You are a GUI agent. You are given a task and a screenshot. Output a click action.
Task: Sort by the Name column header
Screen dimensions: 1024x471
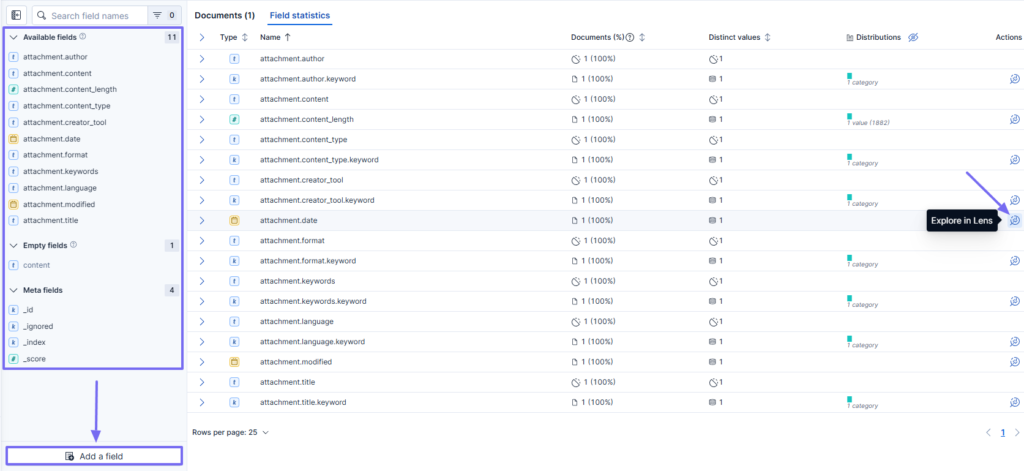[x=275, y=38]
